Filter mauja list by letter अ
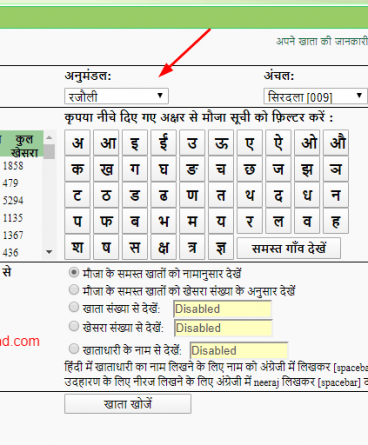Screen dimensions: 368x445 click(77, 143)
